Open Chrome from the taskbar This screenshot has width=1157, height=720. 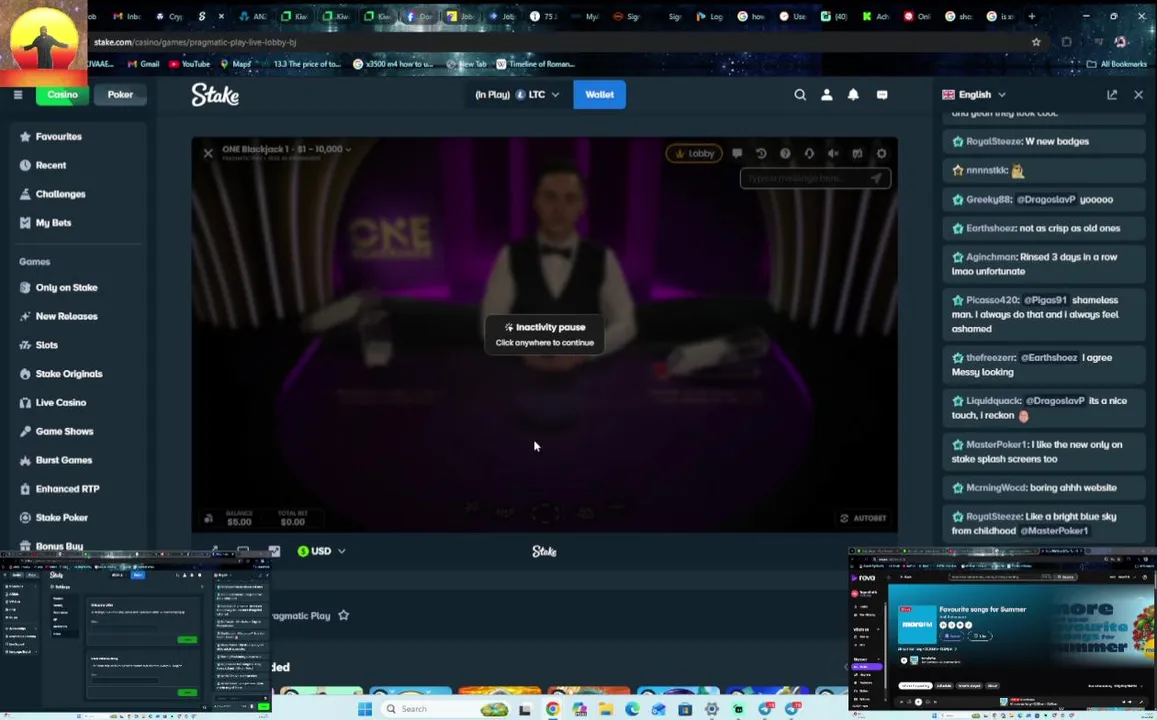(552, 709)
